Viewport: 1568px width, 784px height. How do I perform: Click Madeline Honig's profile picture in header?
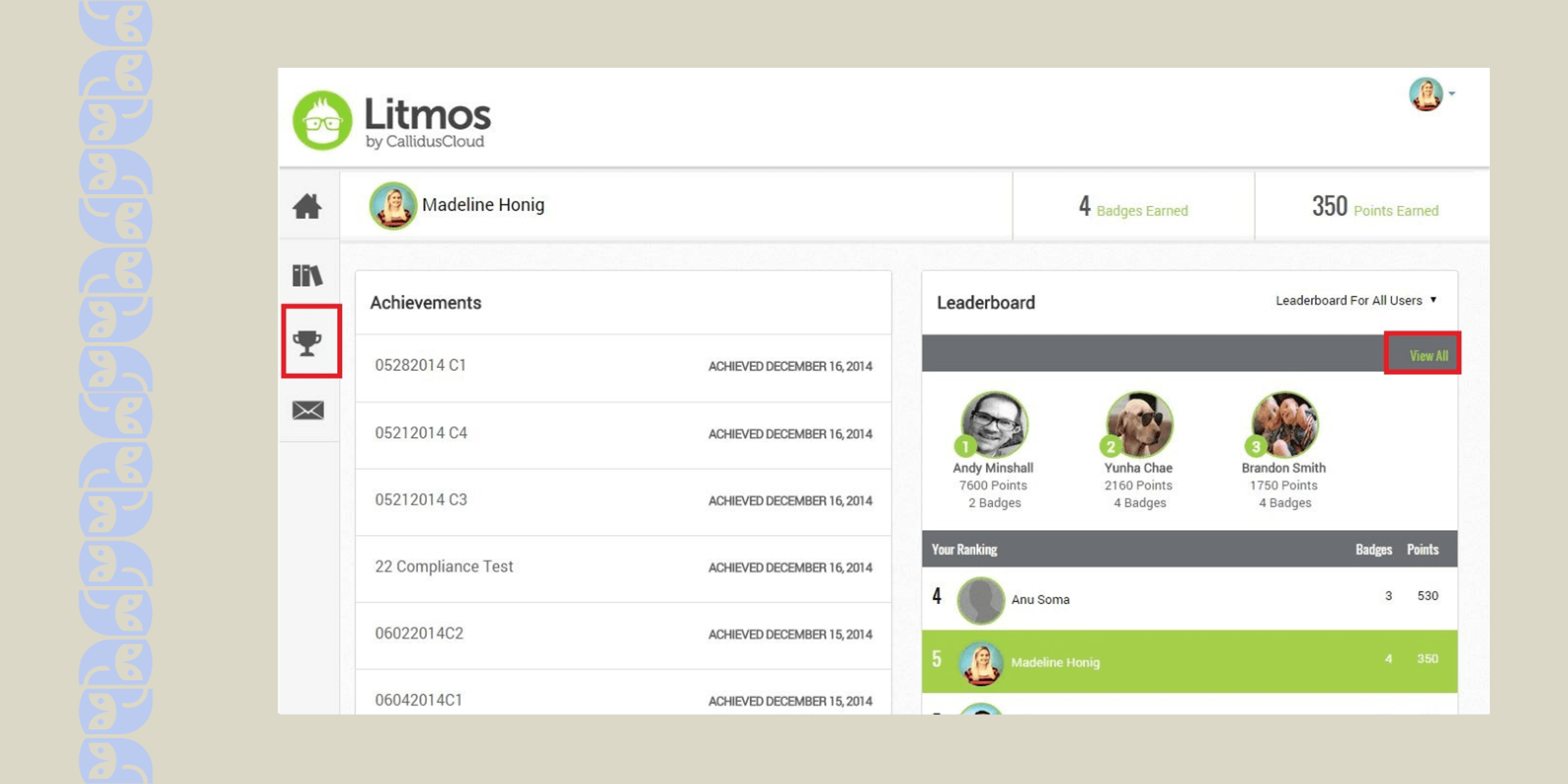point(392,206)
